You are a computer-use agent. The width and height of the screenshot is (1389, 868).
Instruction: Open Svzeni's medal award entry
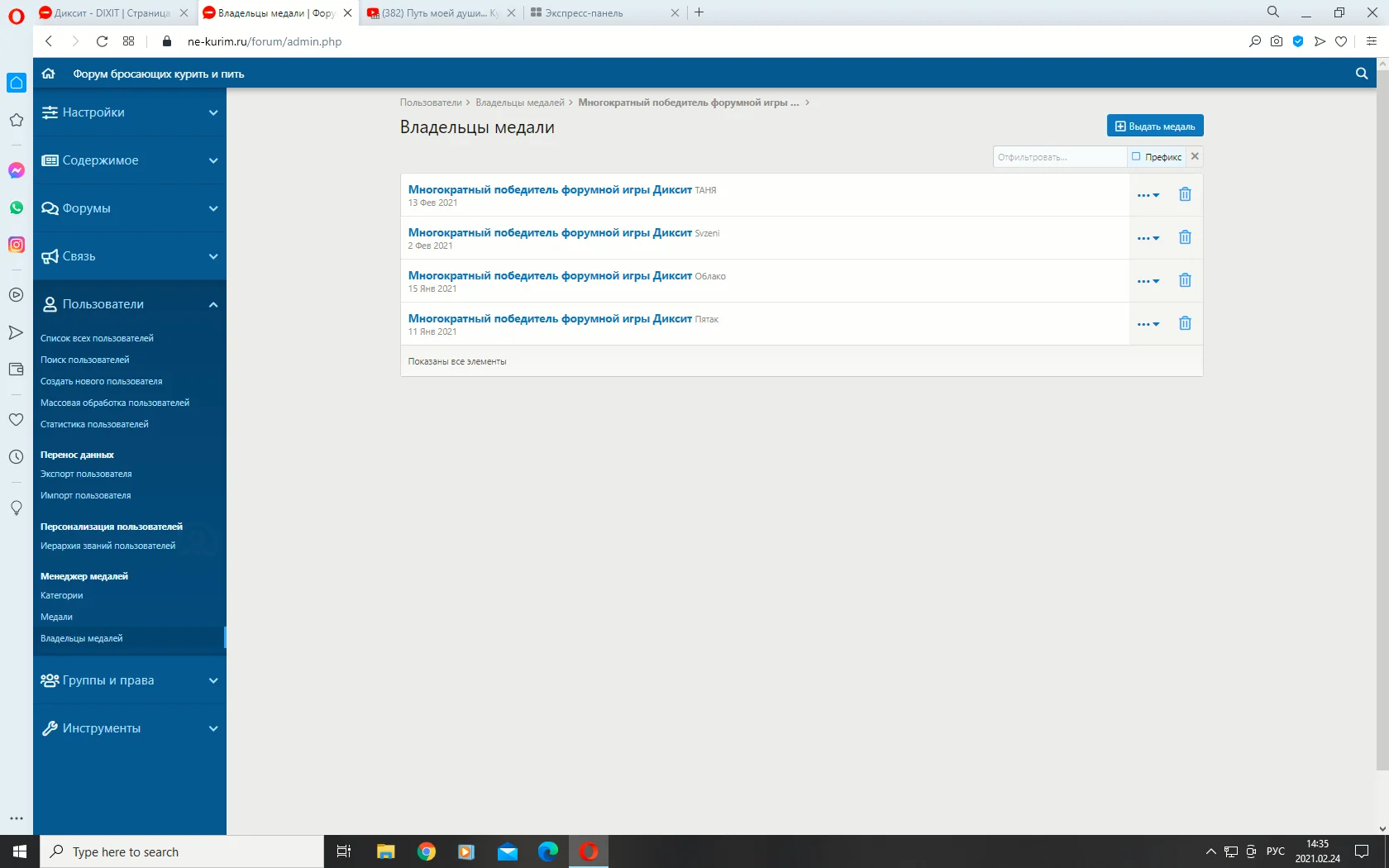(550, 233)
